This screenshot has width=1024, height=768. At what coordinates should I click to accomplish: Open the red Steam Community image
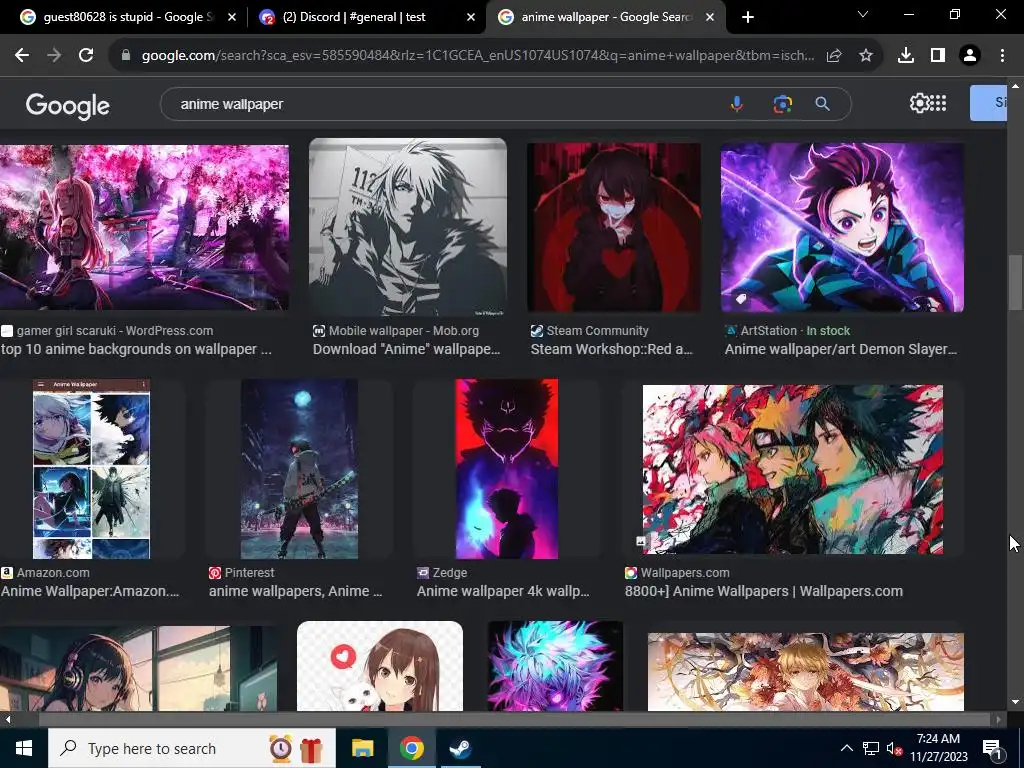[614, 227]
